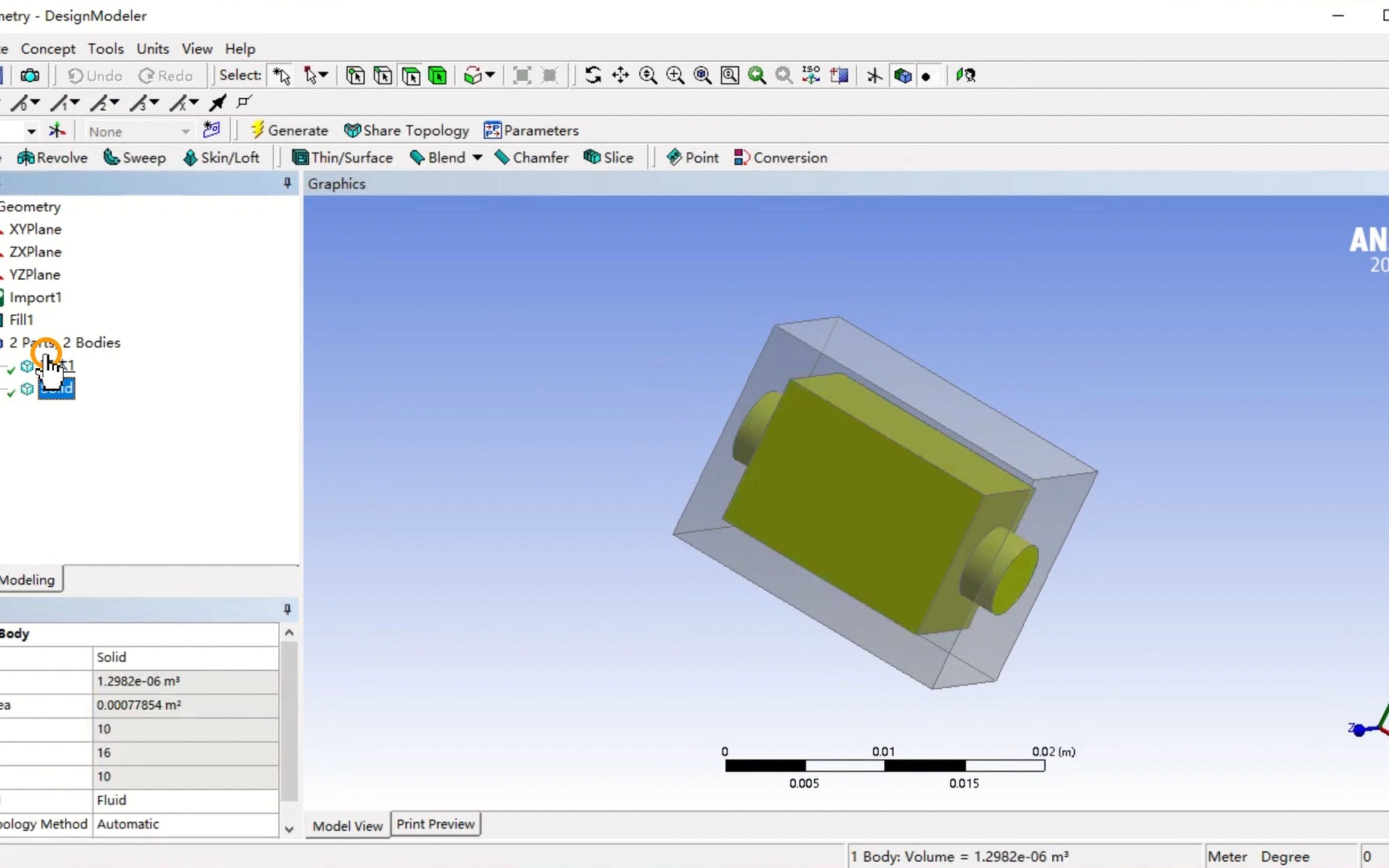Image resolution: width=1389 pixels, height=868 pixels.
Task: Click the Rotate view toolbar toggle
Action: (x=593, y=75)
